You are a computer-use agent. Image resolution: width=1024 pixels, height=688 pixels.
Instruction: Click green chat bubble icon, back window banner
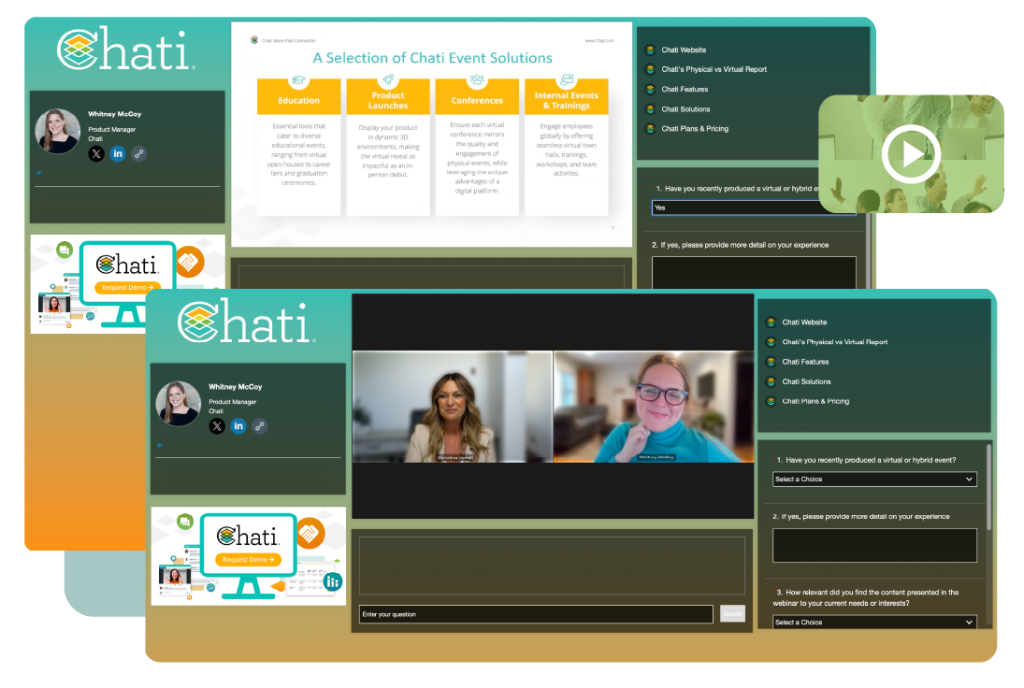click(64, 249)
